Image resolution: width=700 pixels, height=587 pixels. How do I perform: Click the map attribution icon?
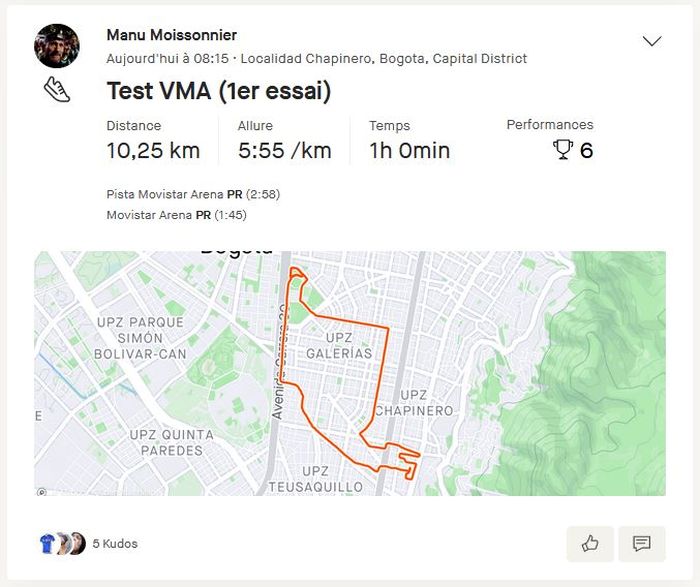tap(41, 491)
